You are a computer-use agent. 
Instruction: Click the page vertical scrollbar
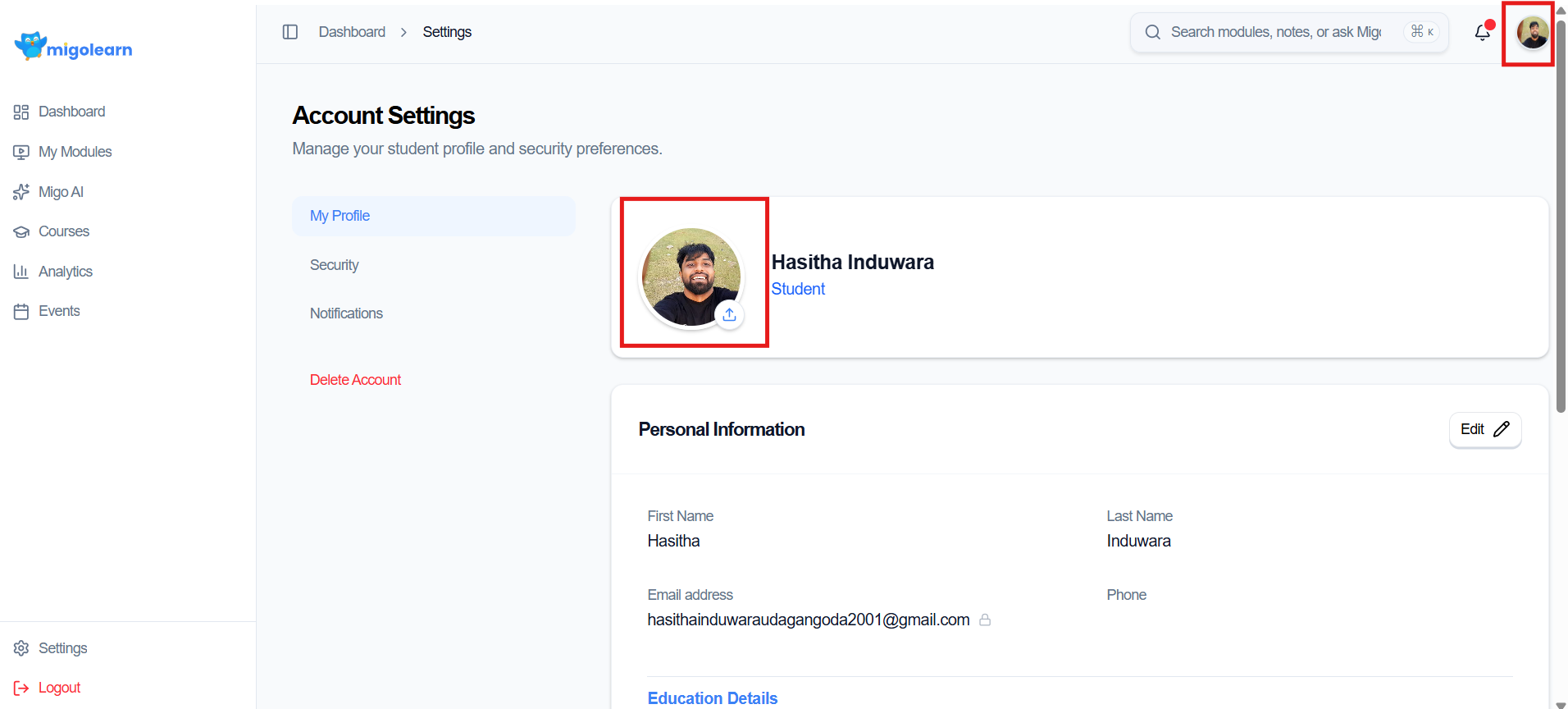[1561, 213]
